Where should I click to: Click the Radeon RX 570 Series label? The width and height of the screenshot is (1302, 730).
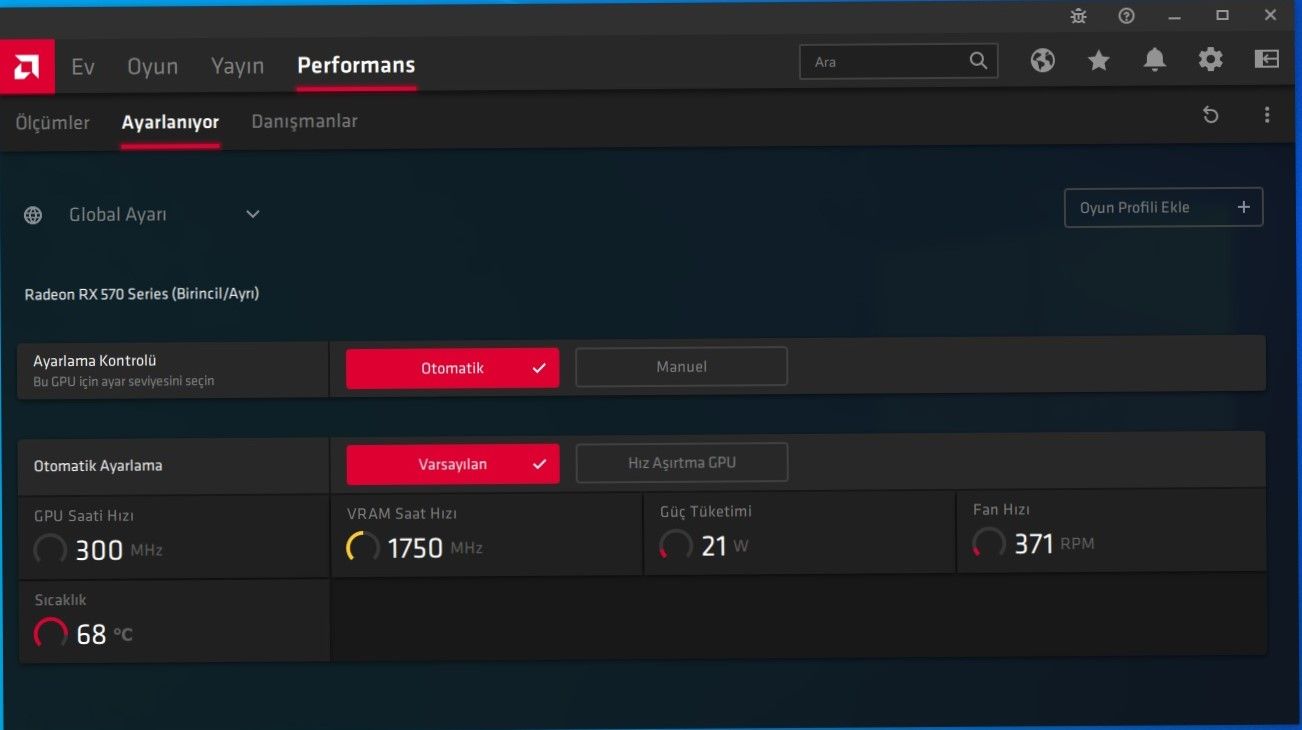click(x=142, y=294)
